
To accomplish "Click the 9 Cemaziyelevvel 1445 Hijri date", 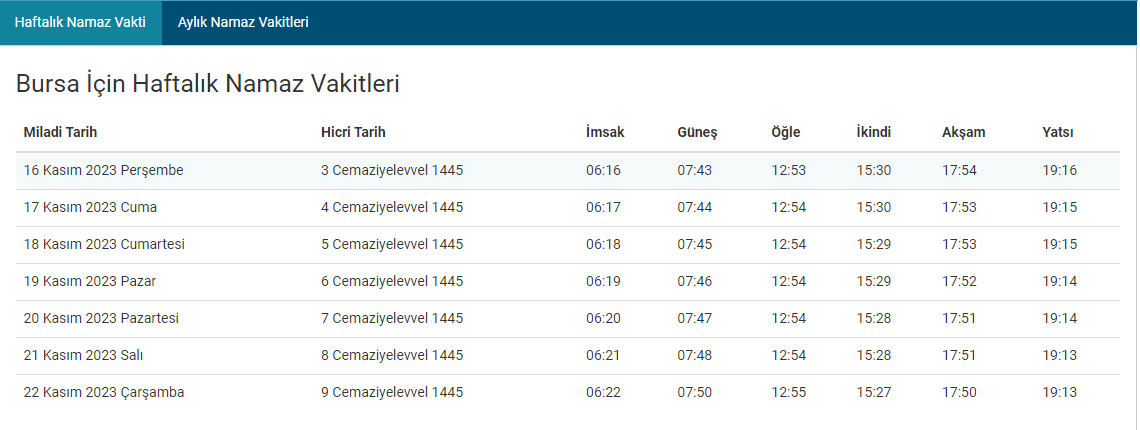I will [x=392, y=392].
